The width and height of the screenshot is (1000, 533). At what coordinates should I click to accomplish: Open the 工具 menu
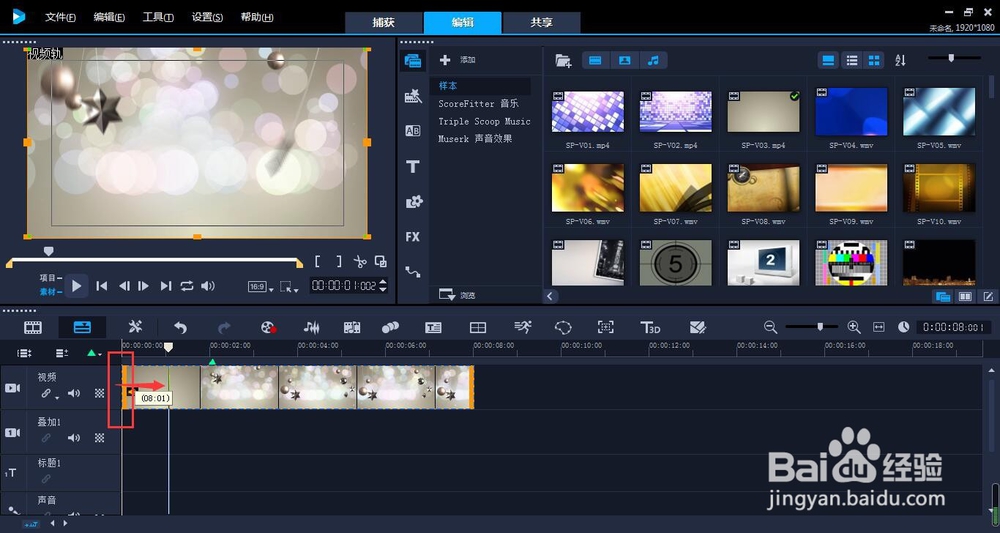click(158, 17)
